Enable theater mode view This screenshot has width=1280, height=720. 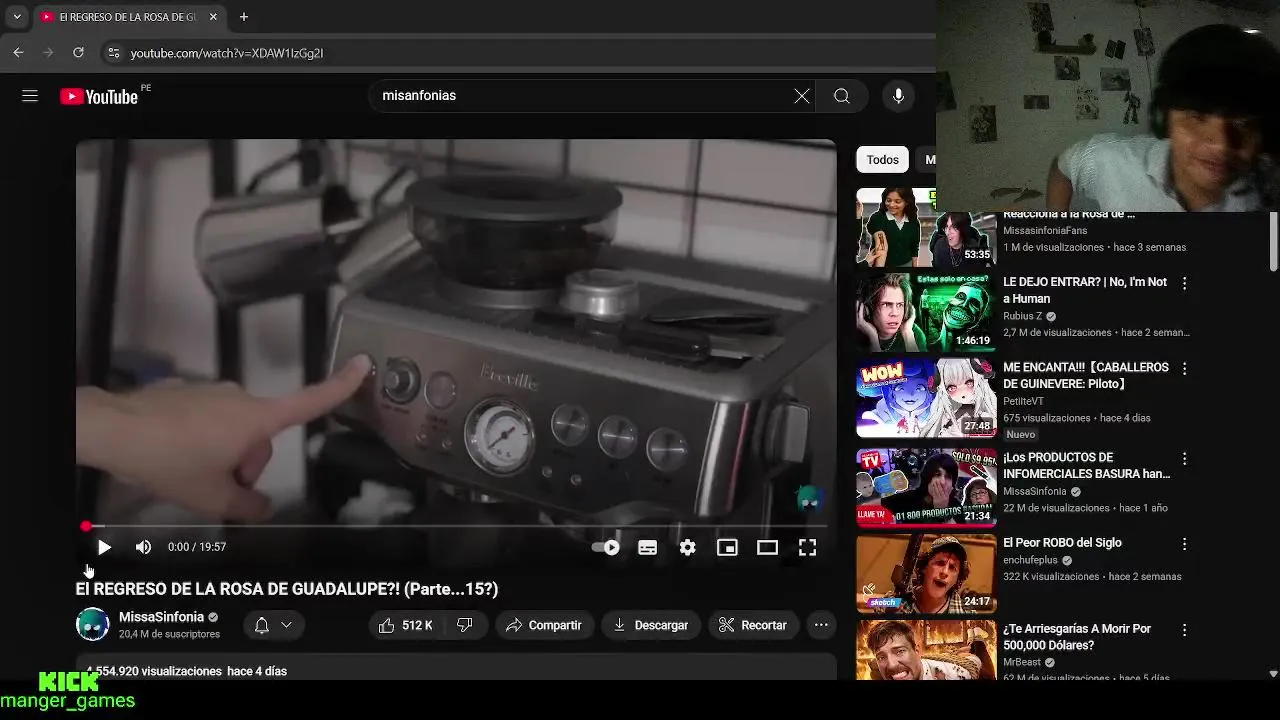767,547
